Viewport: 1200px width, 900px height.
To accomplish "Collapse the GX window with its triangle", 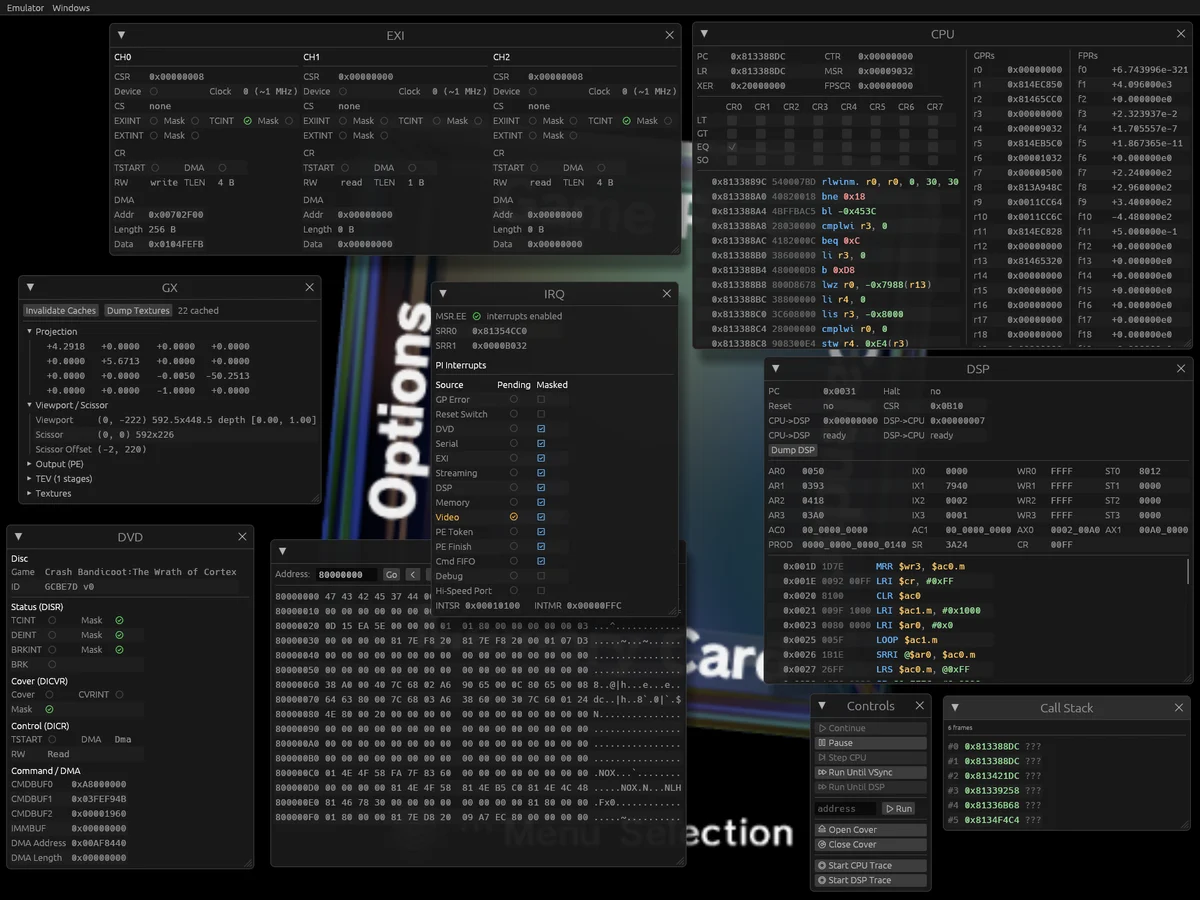I will coord(30,287).
